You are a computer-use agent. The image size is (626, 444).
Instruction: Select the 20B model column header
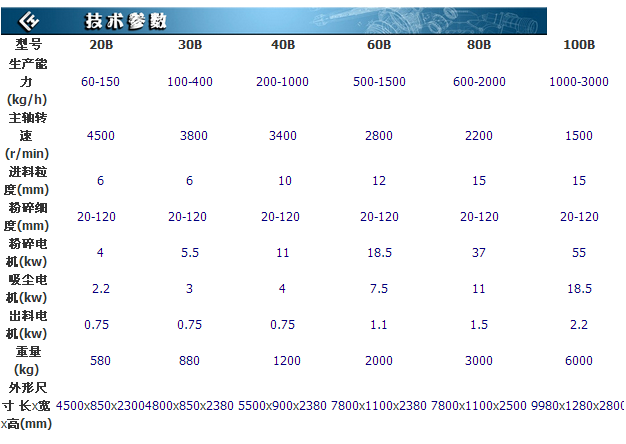tap(101, 45)
